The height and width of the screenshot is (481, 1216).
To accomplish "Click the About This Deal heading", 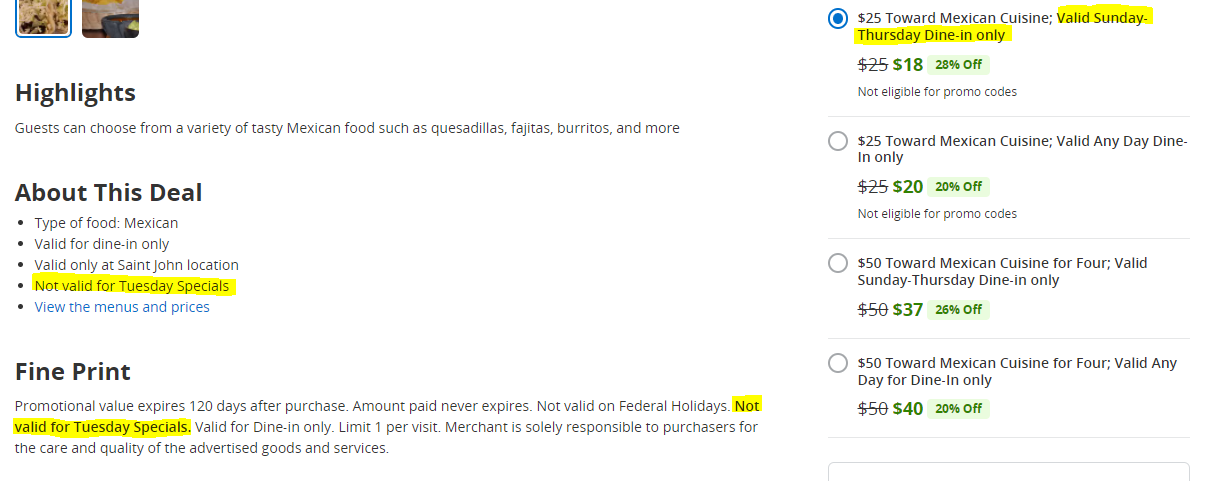I will [x=109, y=193].
